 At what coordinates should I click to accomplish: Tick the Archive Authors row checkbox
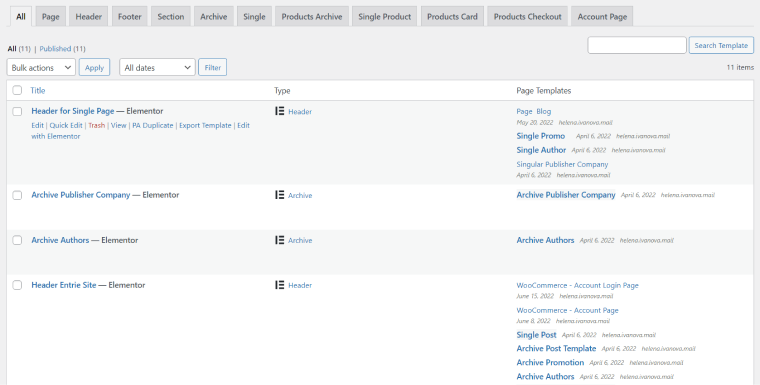[17, 241]
